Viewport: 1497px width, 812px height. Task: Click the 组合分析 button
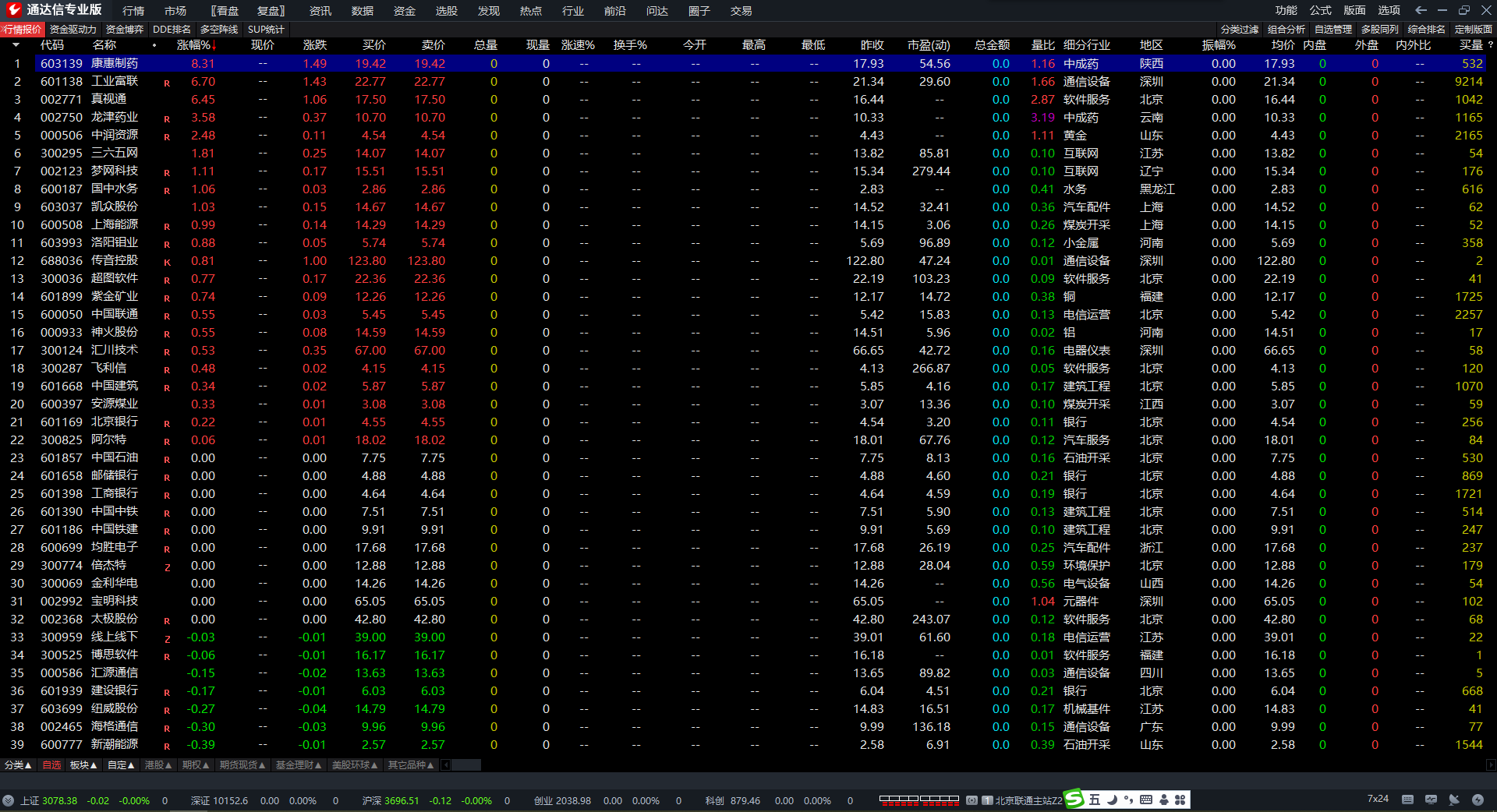[x=1286, y=30]
